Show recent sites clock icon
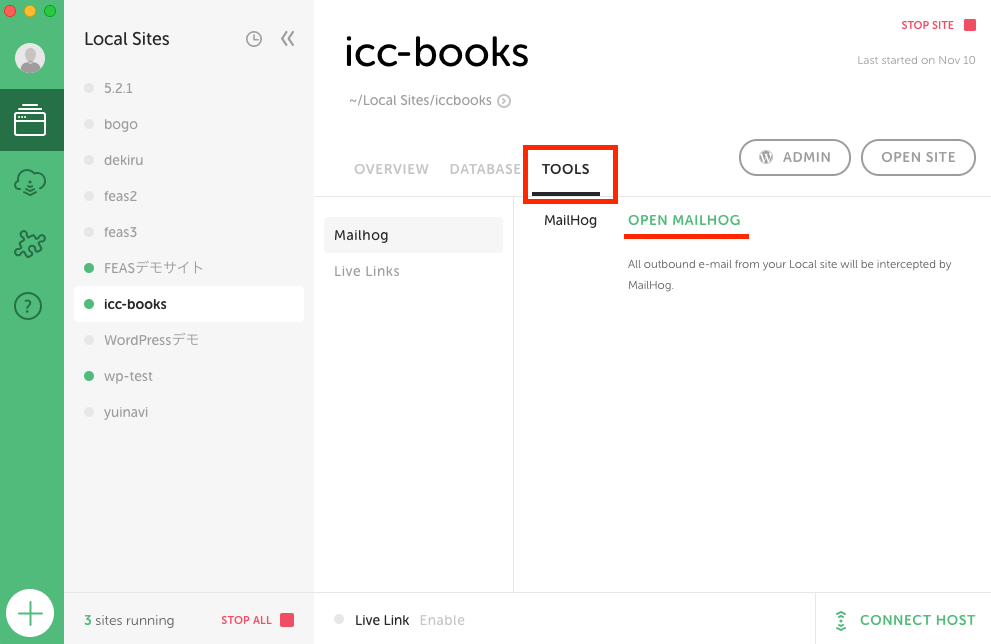The image size is (991, 644). (x=254, y=39)
